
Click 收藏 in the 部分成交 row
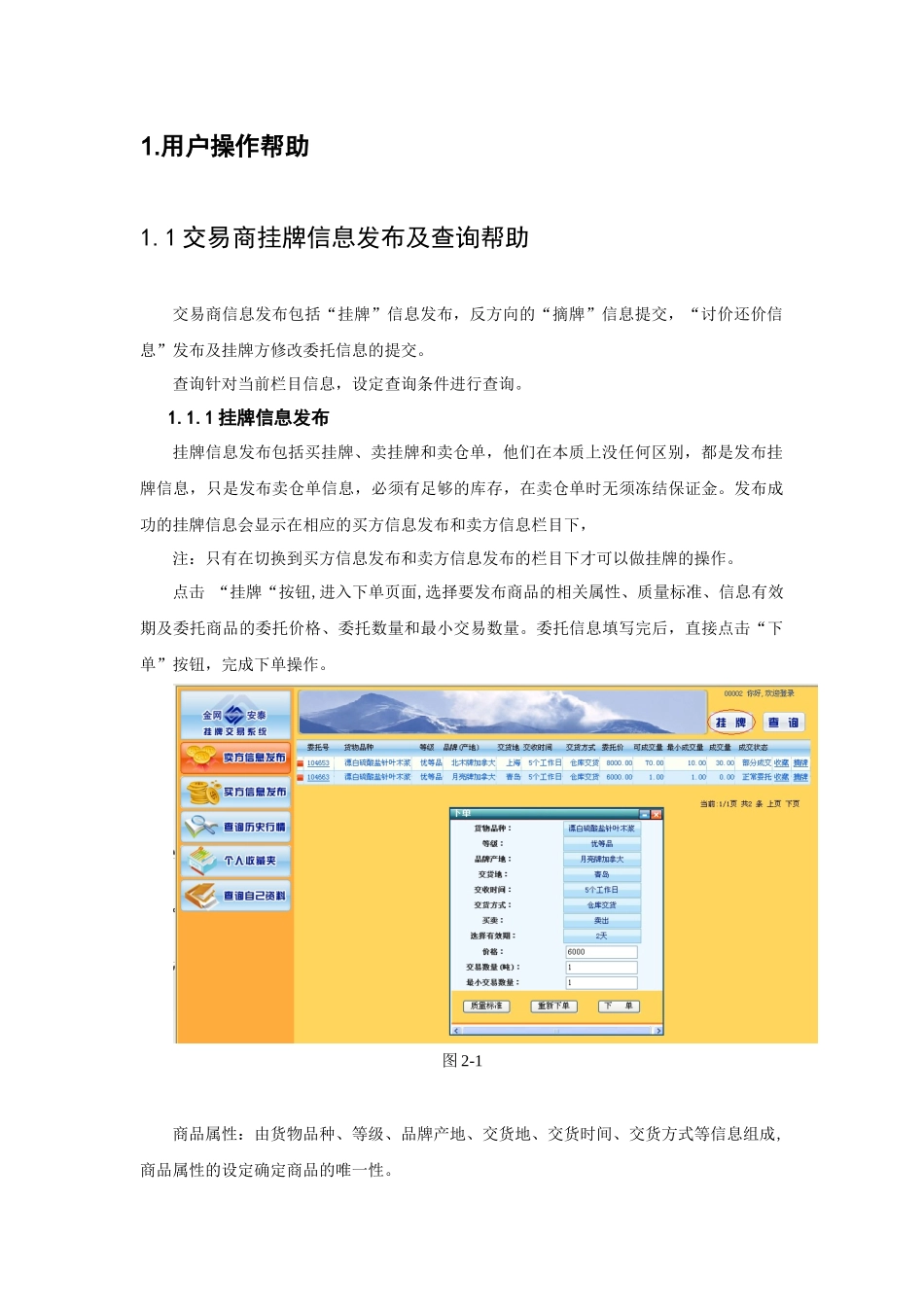[781, 763]
